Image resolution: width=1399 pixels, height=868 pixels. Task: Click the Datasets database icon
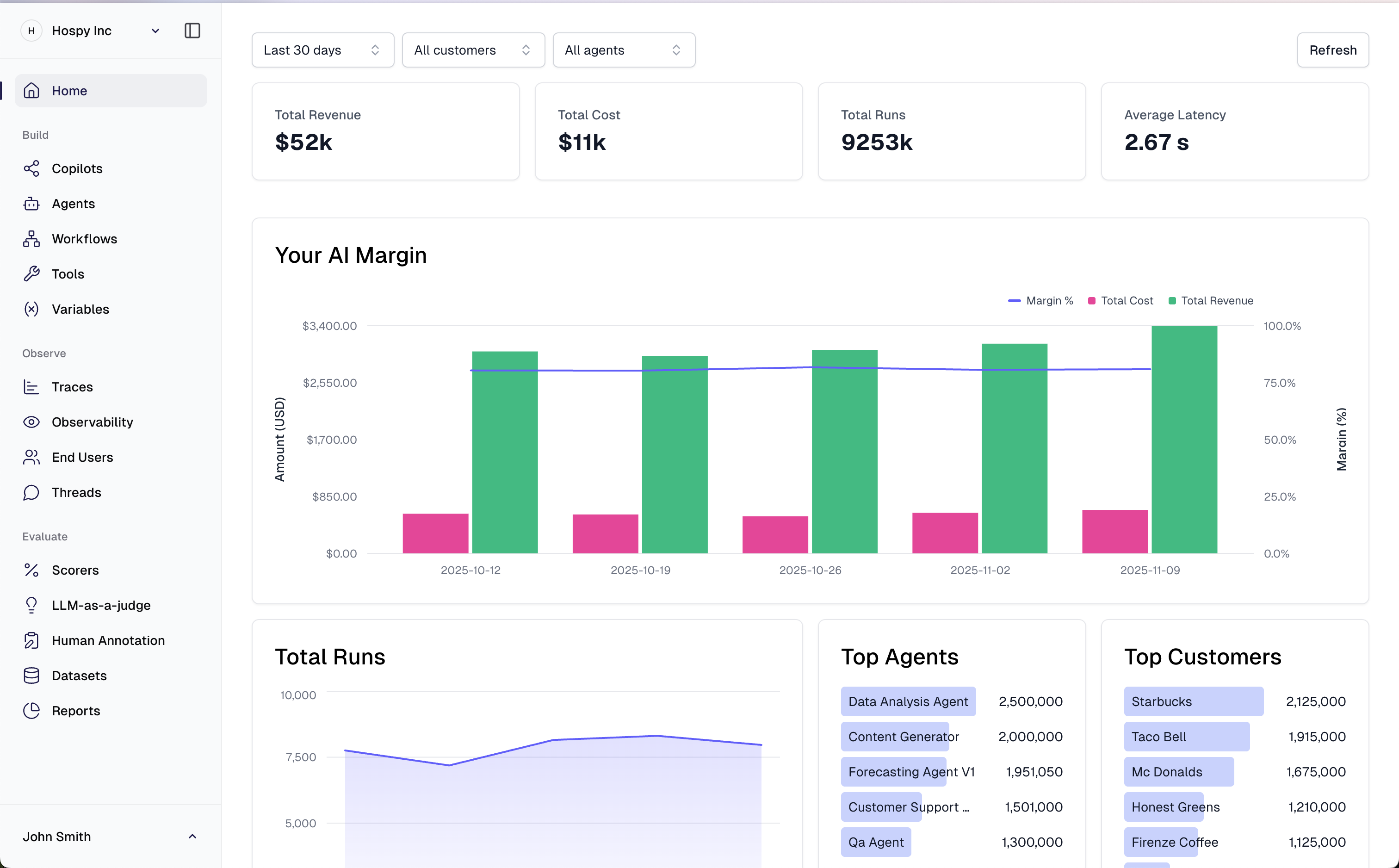[x=31, y=676]
